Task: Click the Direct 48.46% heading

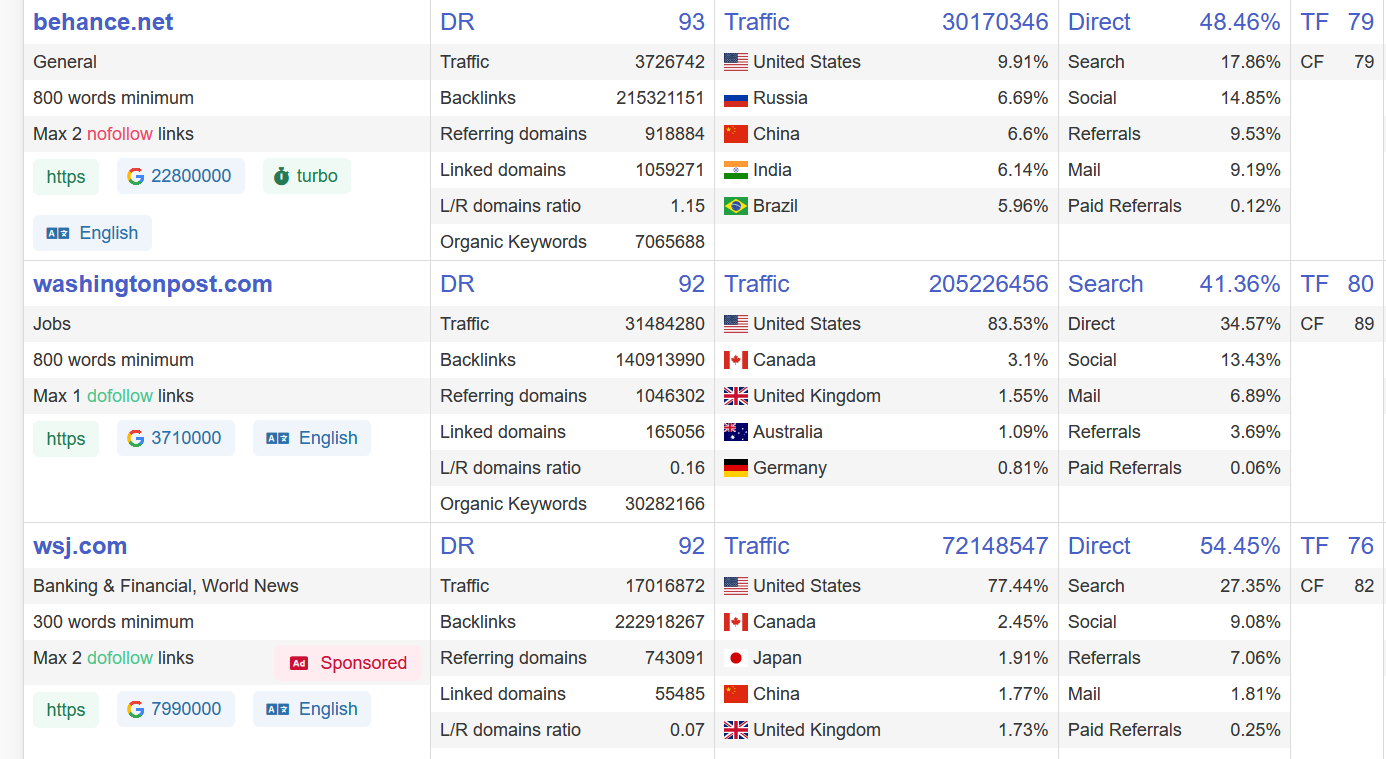Action: coord(1174,22)
